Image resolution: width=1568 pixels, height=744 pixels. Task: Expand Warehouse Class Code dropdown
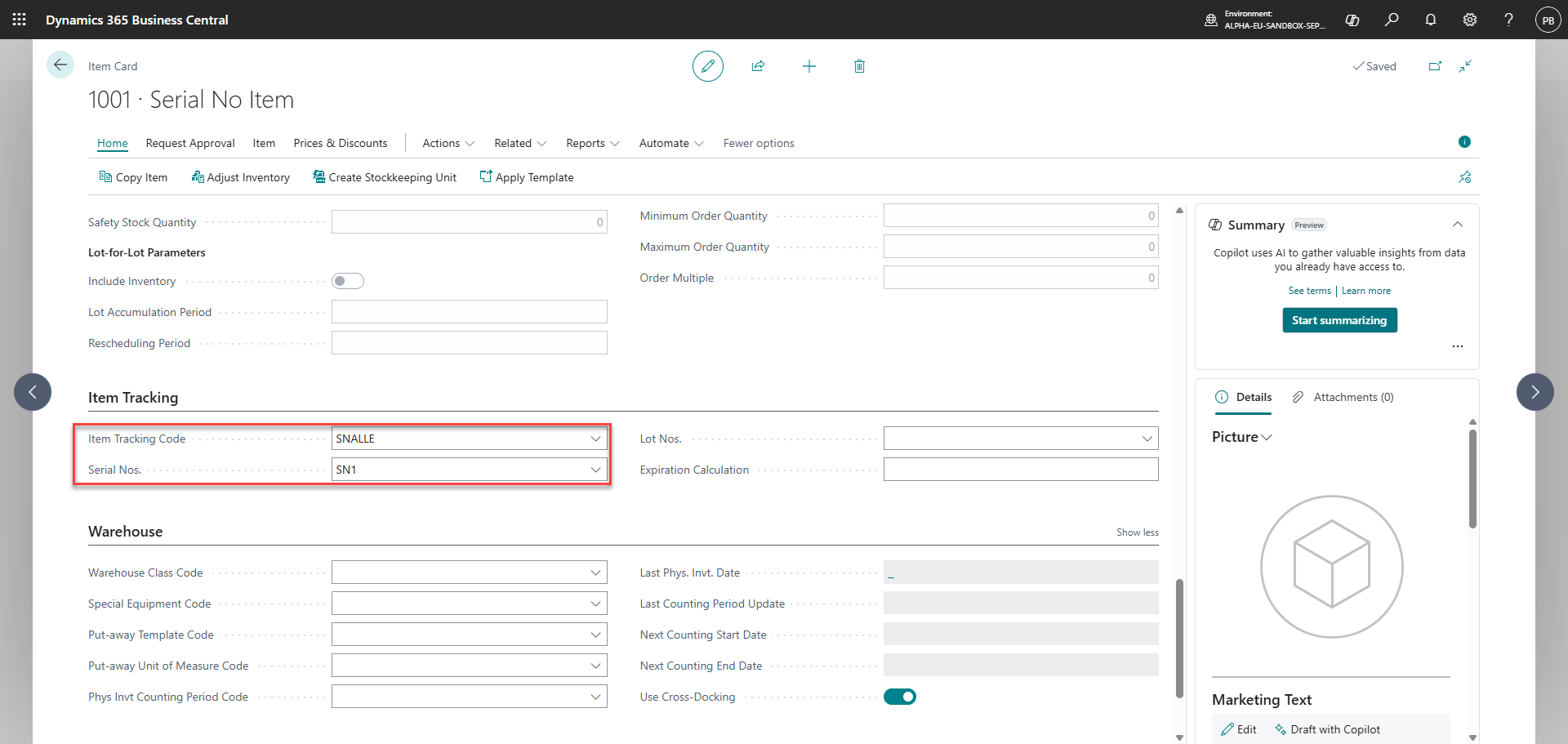[x=595, y=572]
